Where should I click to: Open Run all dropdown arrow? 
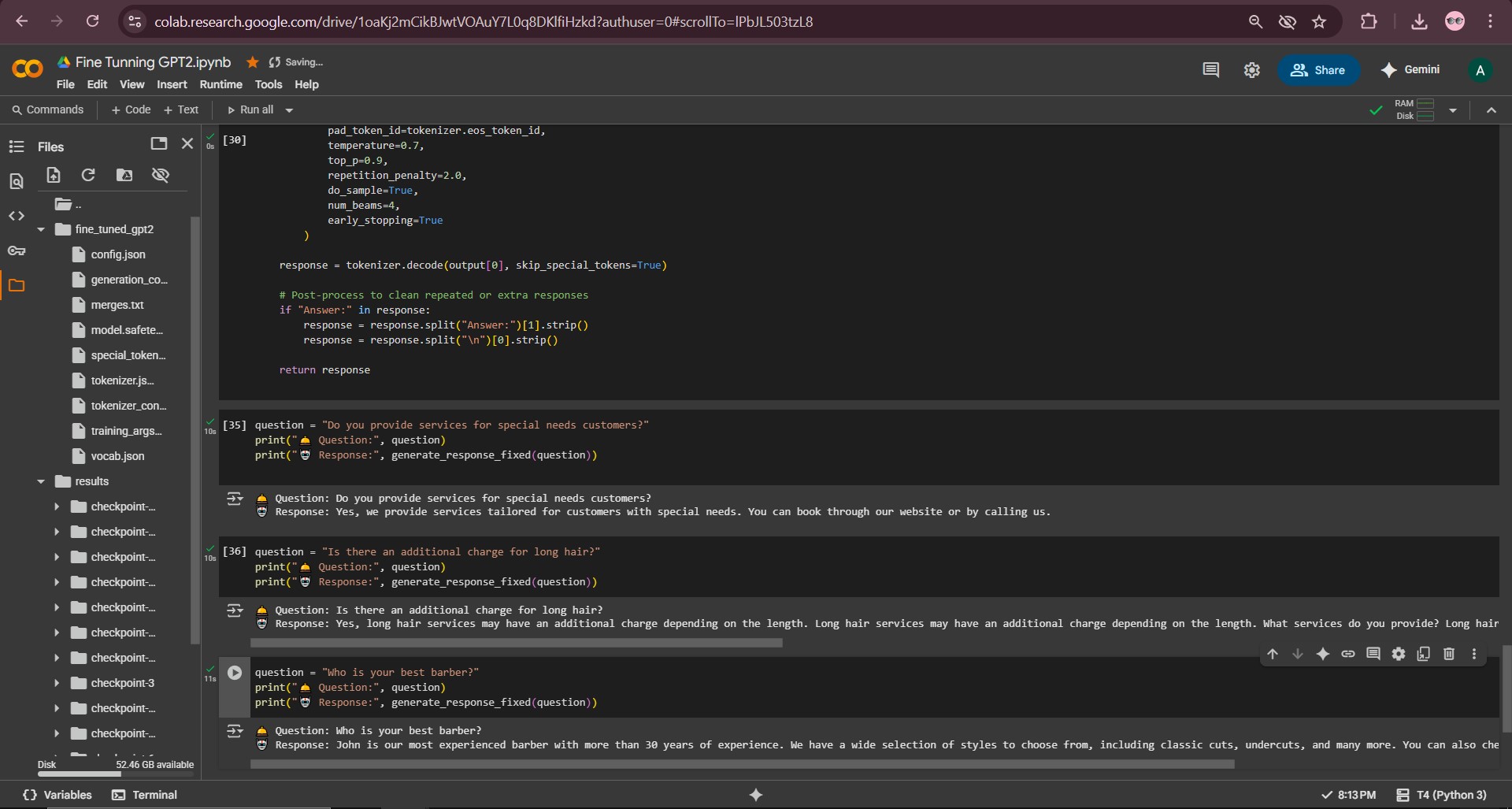[289, 110]
